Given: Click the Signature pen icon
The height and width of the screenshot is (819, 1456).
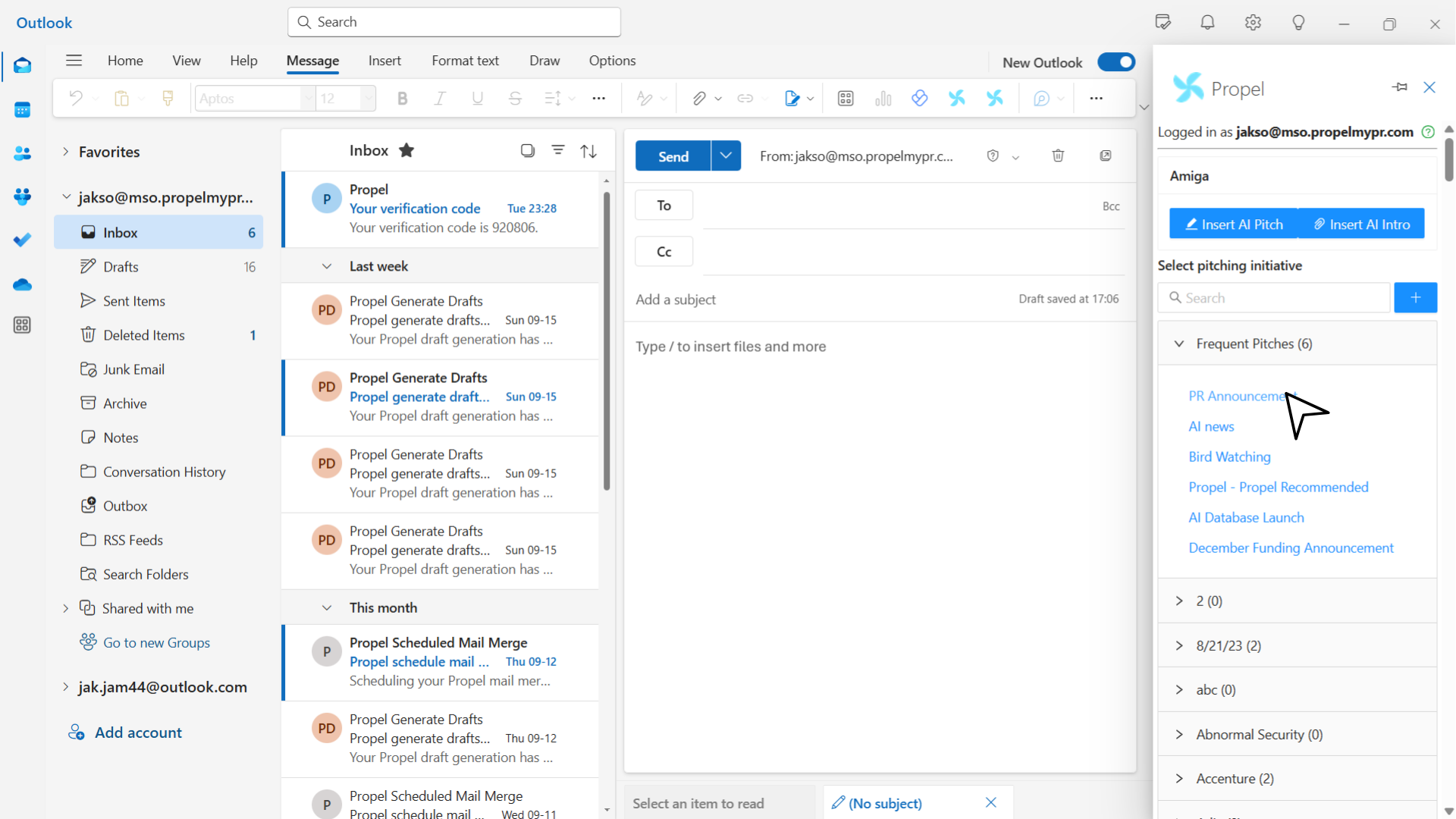Looking at the screenshot, I should coord(792,98).
